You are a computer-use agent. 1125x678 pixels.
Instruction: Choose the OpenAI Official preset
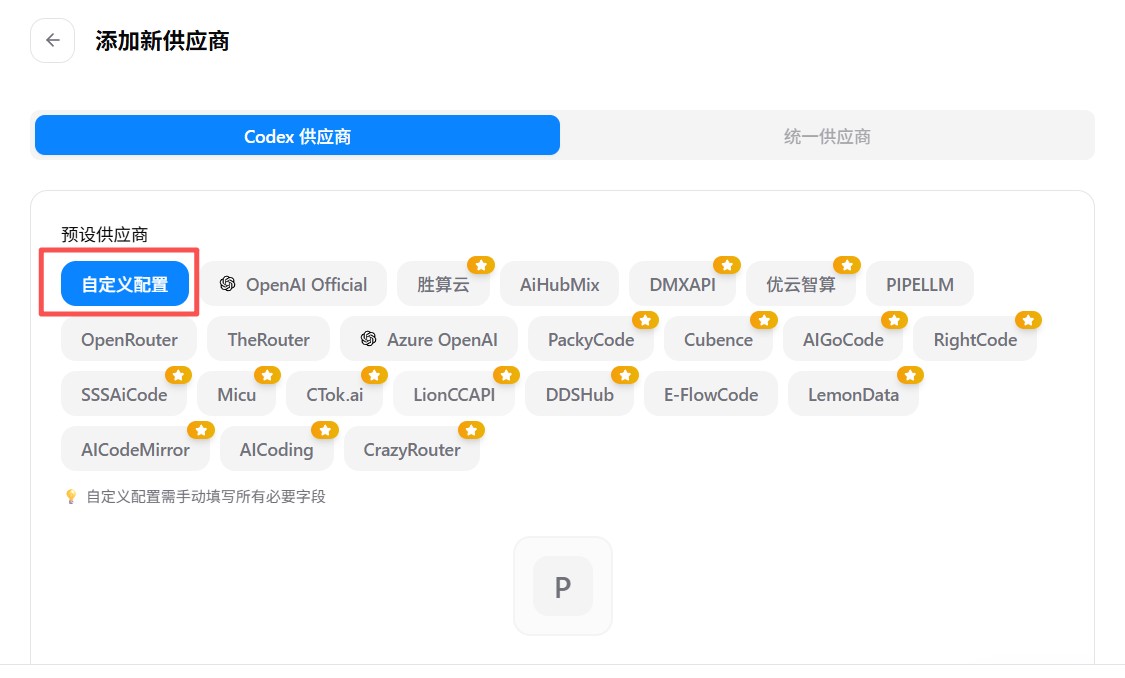click(x=293, y=284)
